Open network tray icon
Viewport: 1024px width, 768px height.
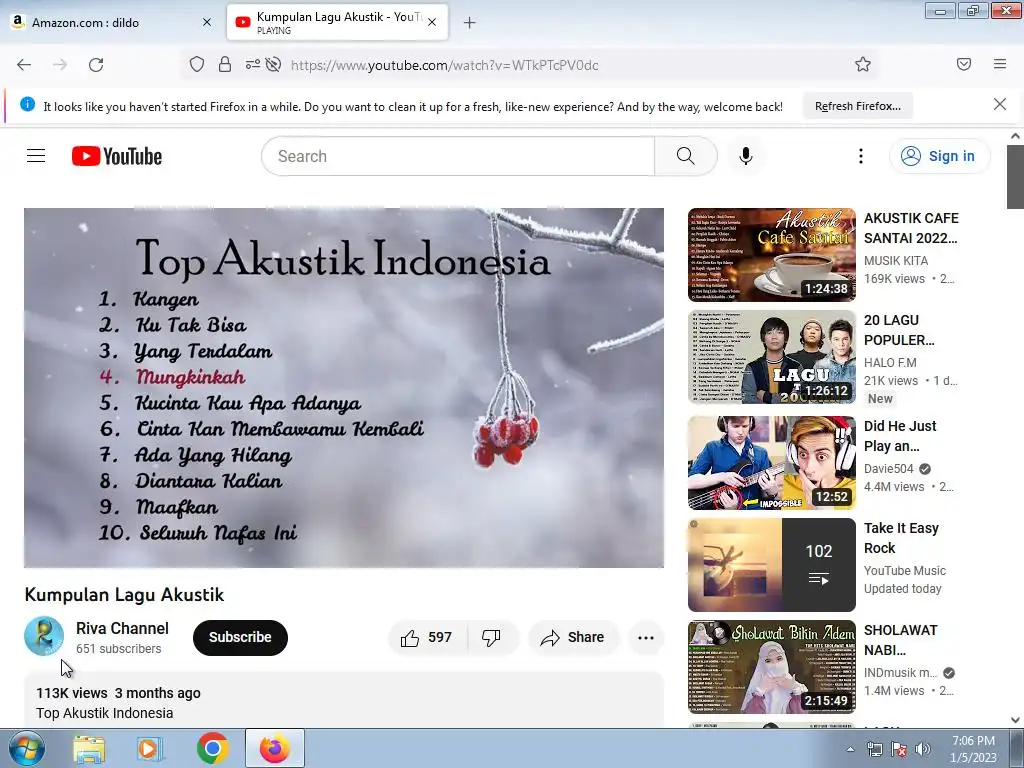pos(874,750)
